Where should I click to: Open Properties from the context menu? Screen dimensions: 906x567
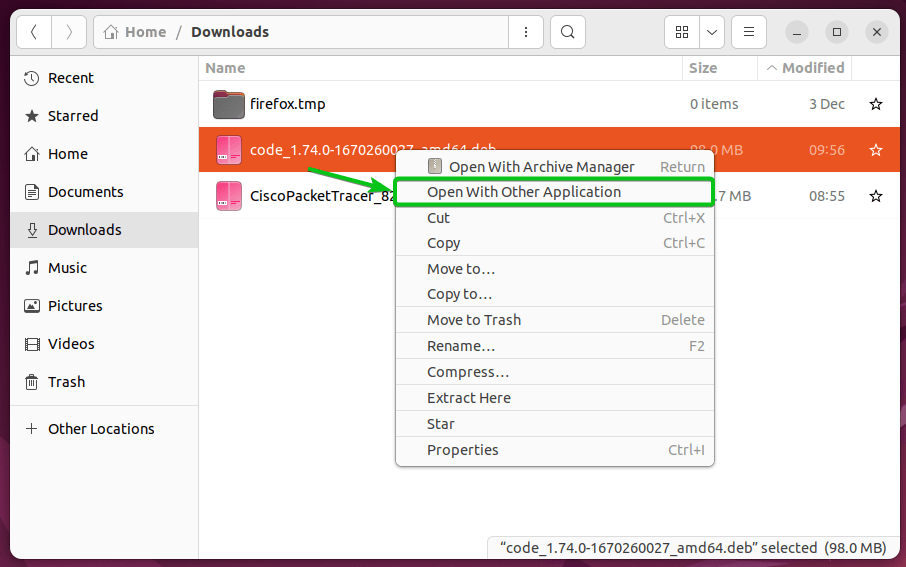tap(555, 450)
